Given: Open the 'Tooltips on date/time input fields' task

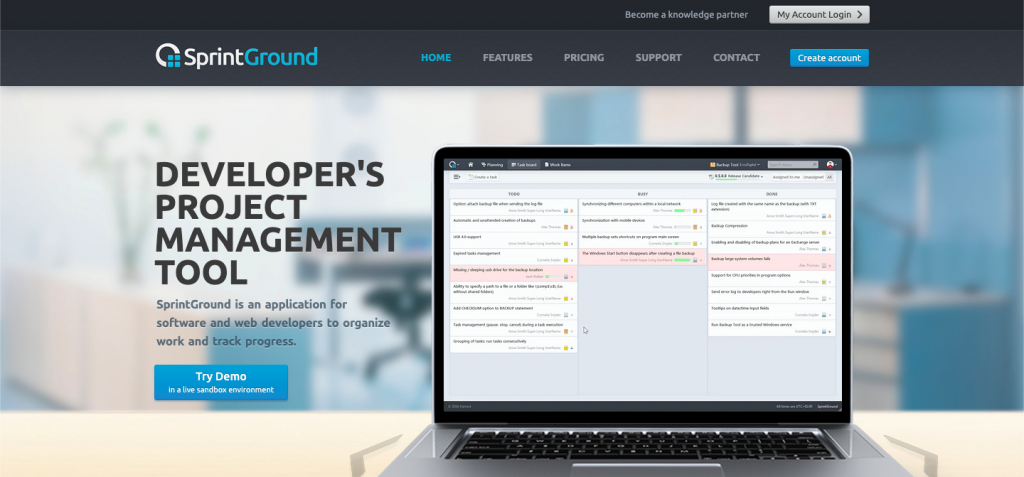Looking at the screenshot, I should pyautogui.click(x=772, y=311).
